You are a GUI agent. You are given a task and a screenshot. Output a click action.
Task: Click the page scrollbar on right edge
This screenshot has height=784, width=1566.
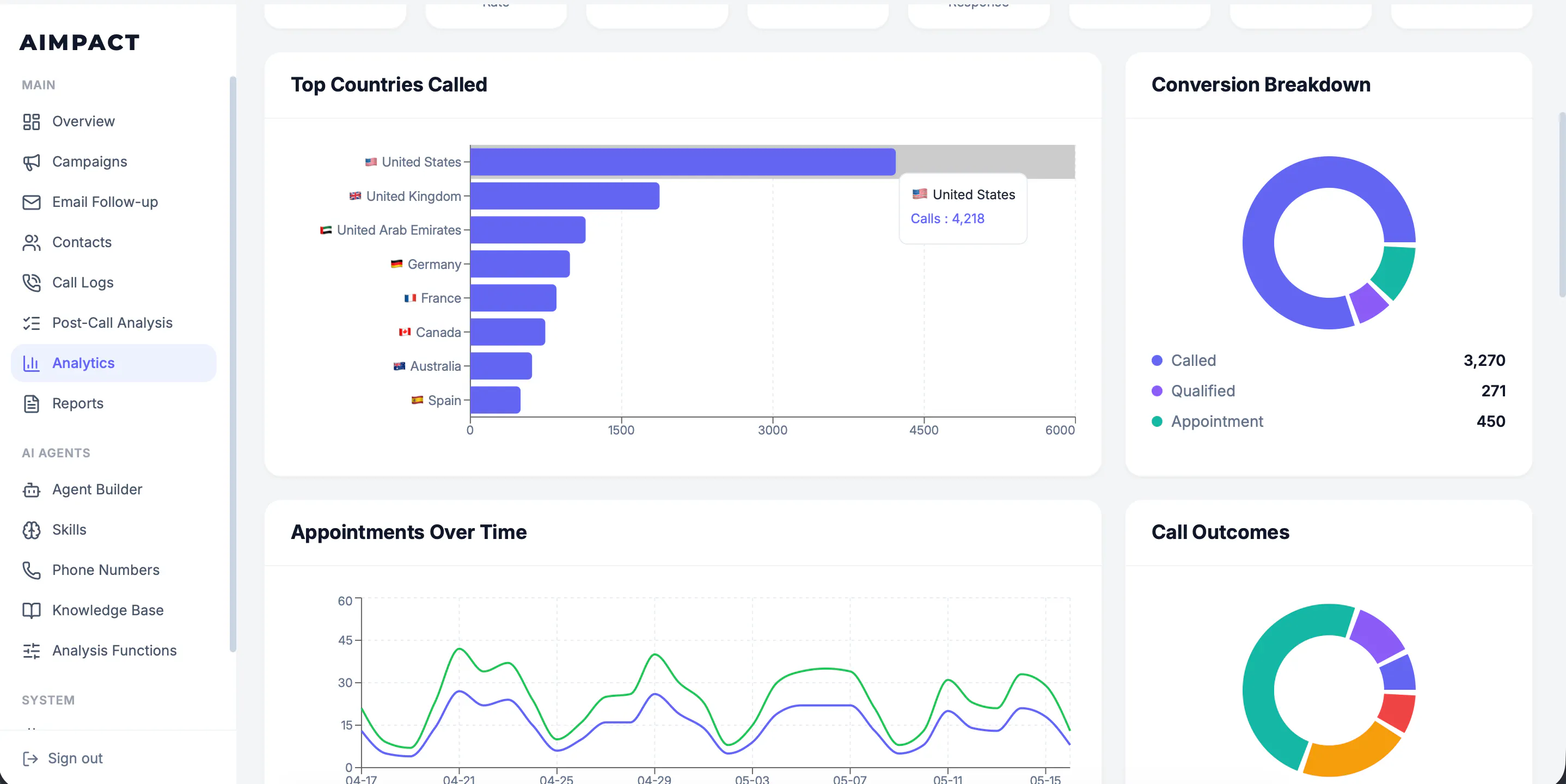tap(1562, 205)
